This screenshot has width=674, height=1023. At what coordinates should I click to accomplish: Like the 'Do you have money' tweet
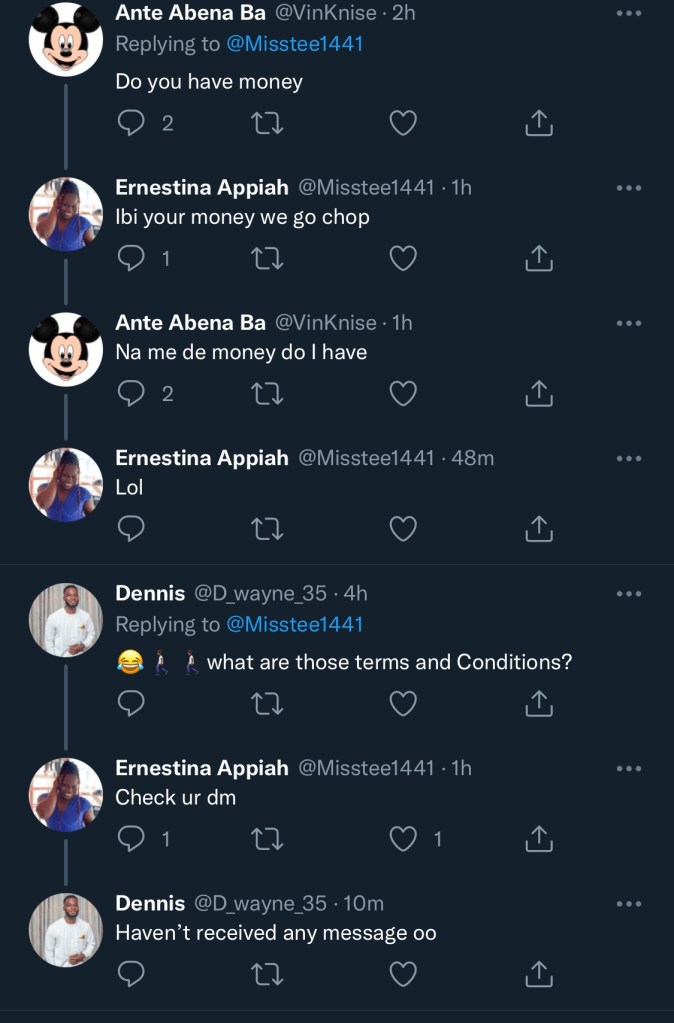[x=402, y=123]
